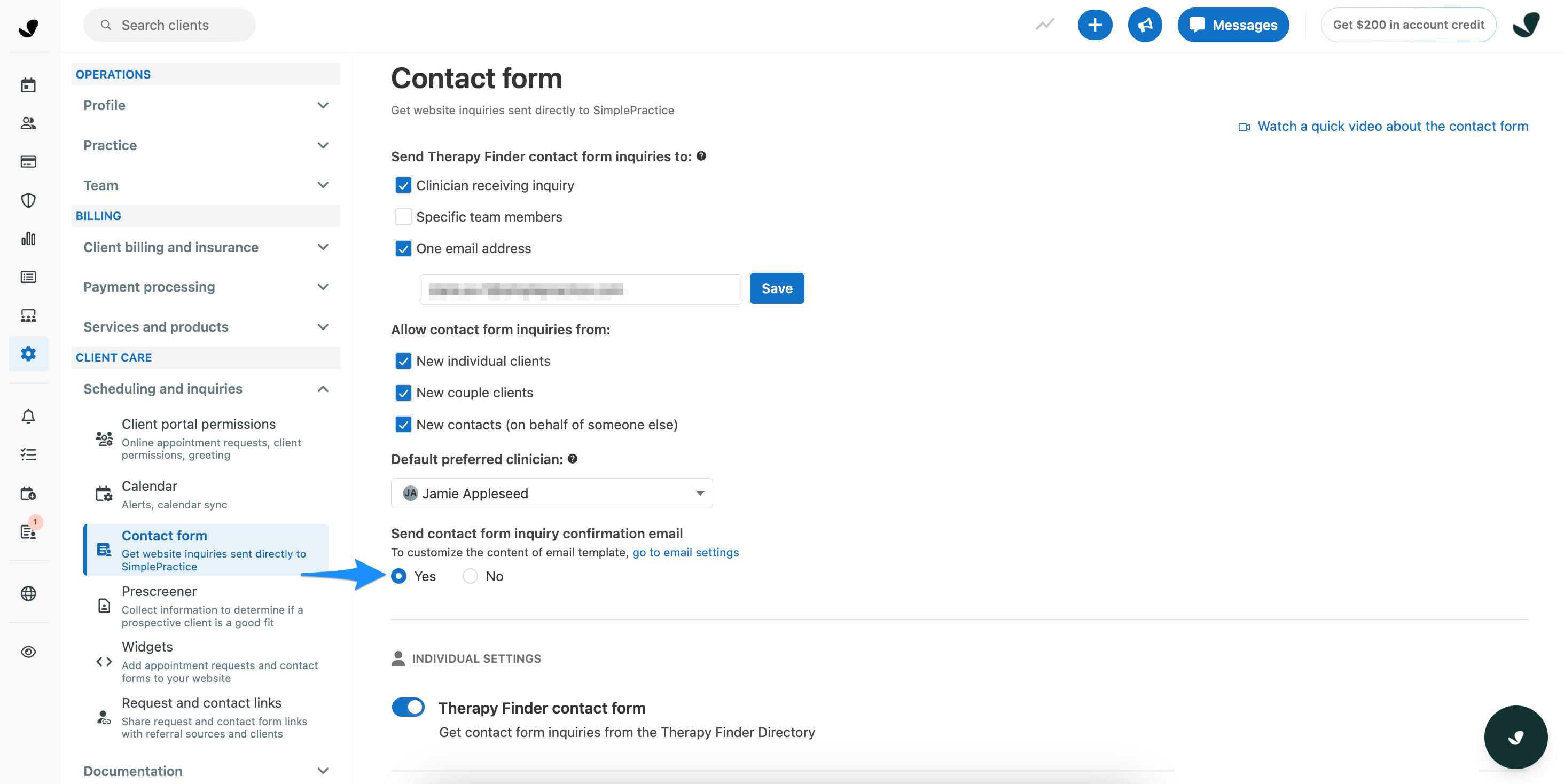Screen dimensions: 1564x784
Task: Open Widgets settings
Action: tap(206, 661)
